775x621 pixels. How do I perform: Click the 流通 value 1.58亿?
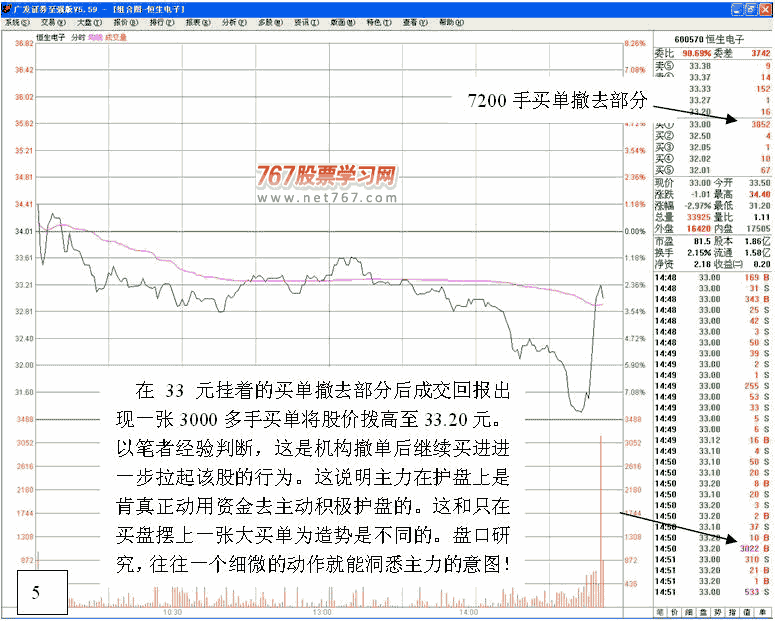tap(758, 253)
